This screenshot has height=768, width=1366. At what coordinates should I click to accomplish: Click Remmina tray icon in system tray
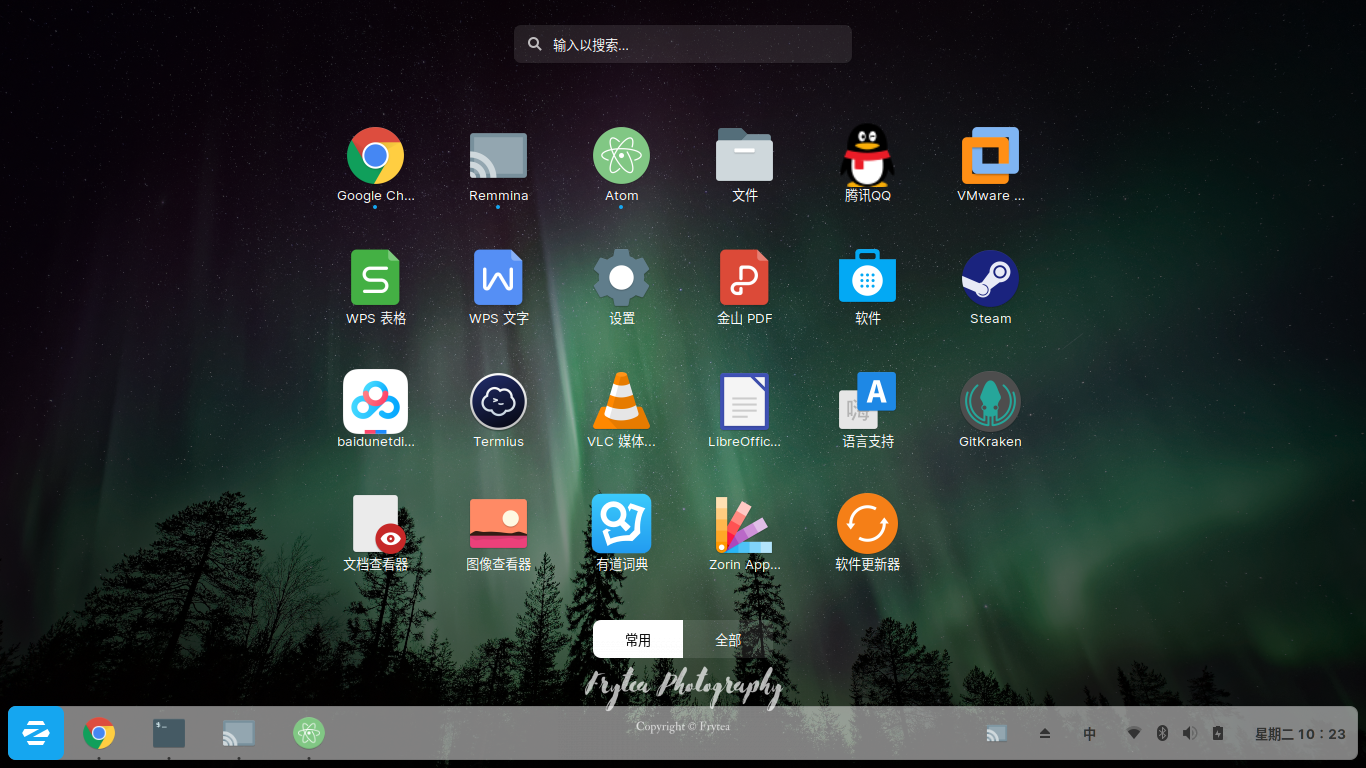tap(996, 734)
